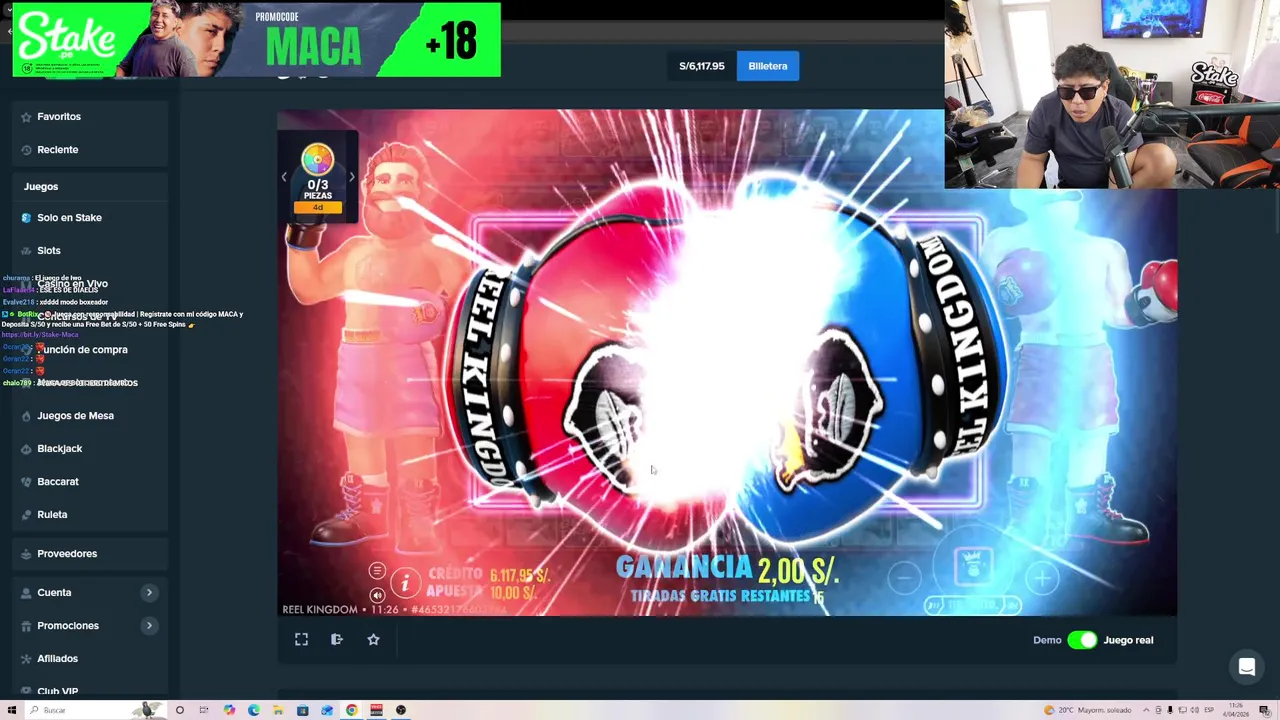
Task: Switch to Google Chrome in taskbar
Action: coord(351,710)
